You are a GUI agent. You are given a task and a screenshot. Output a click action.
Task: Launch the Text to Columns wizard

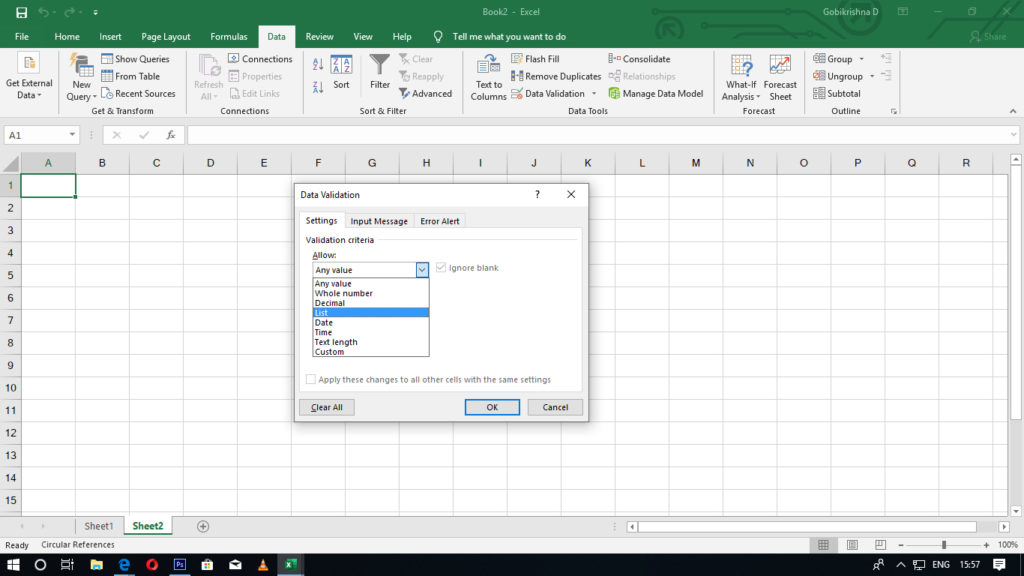(x=488, y=77)
